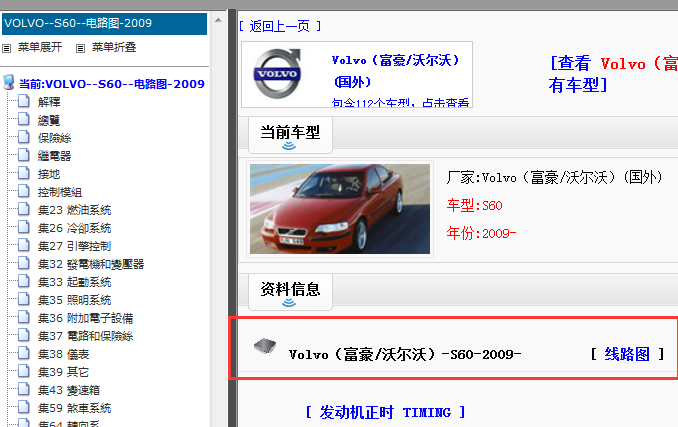This screenshot has height=427, width=678.
Task: Click the page icon next to 集59 煞車系統
Action: (x=24, y=407)
